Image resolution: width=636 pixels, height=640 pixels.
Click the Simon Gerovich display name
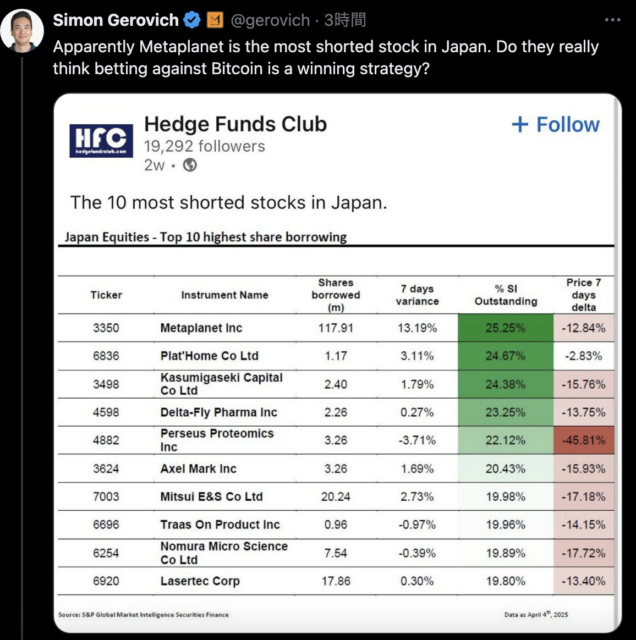click(116, 20)
